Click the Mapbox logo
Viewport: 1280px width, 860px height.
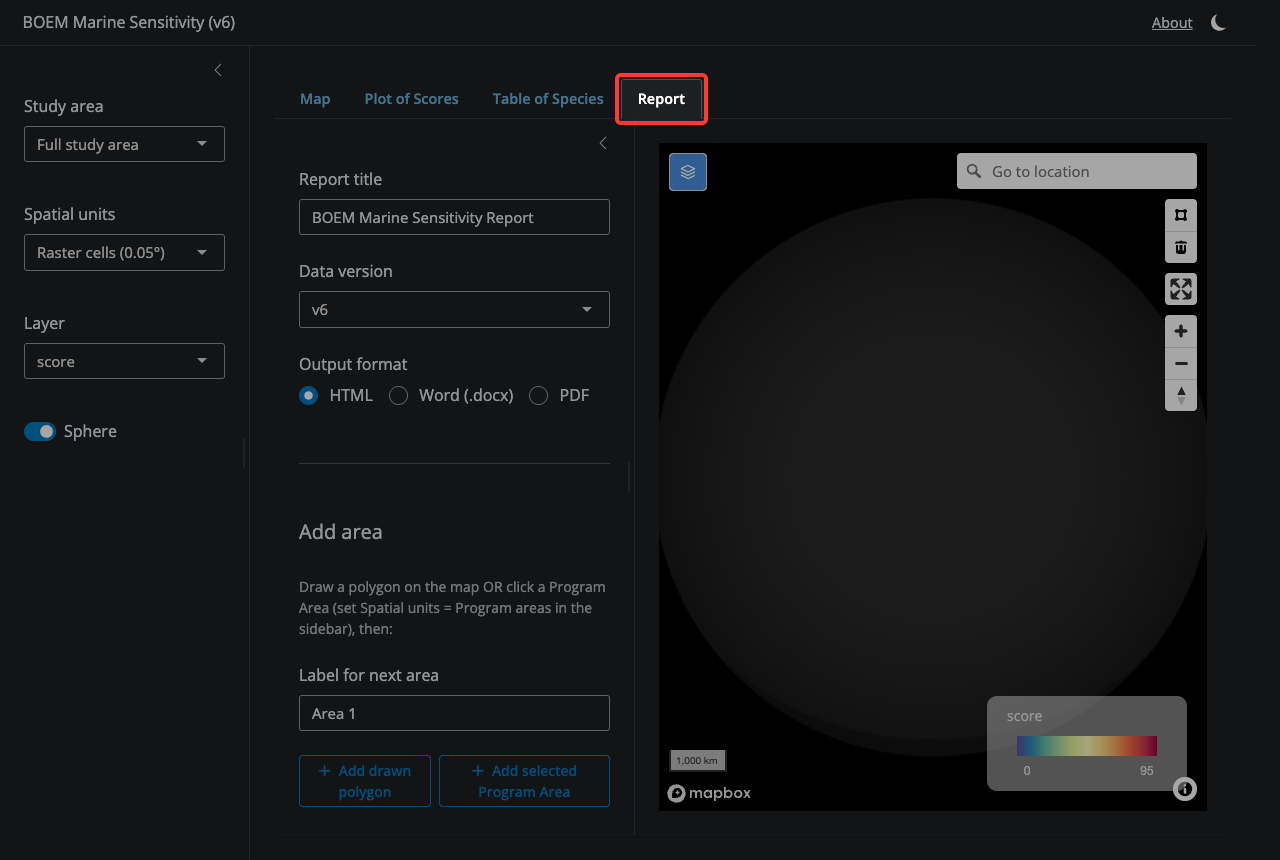pyautogui.click(x=709, y=793)
